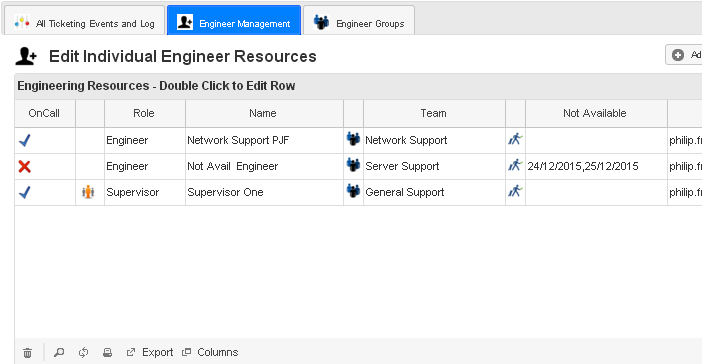Open the Columns chooser
The width and height of the screenshot is (702, 364).
[210, 352]
